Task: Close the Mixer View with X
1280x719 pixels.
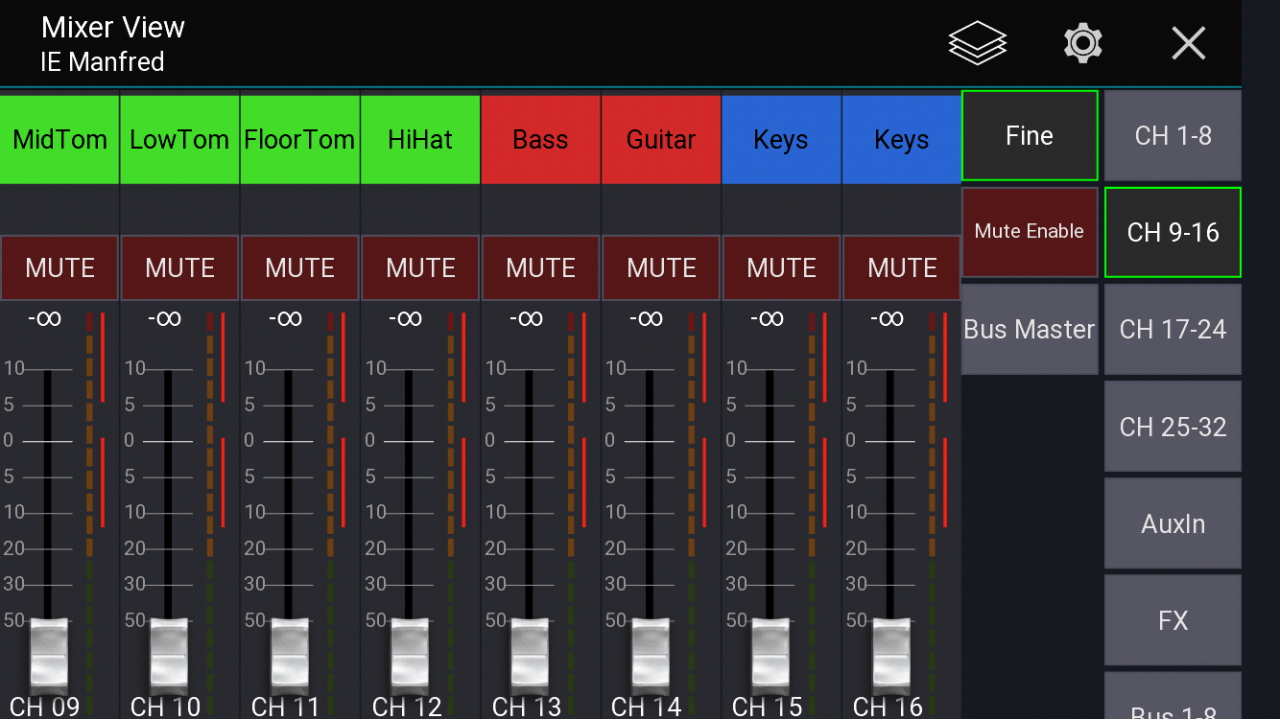Action: 1188,43
